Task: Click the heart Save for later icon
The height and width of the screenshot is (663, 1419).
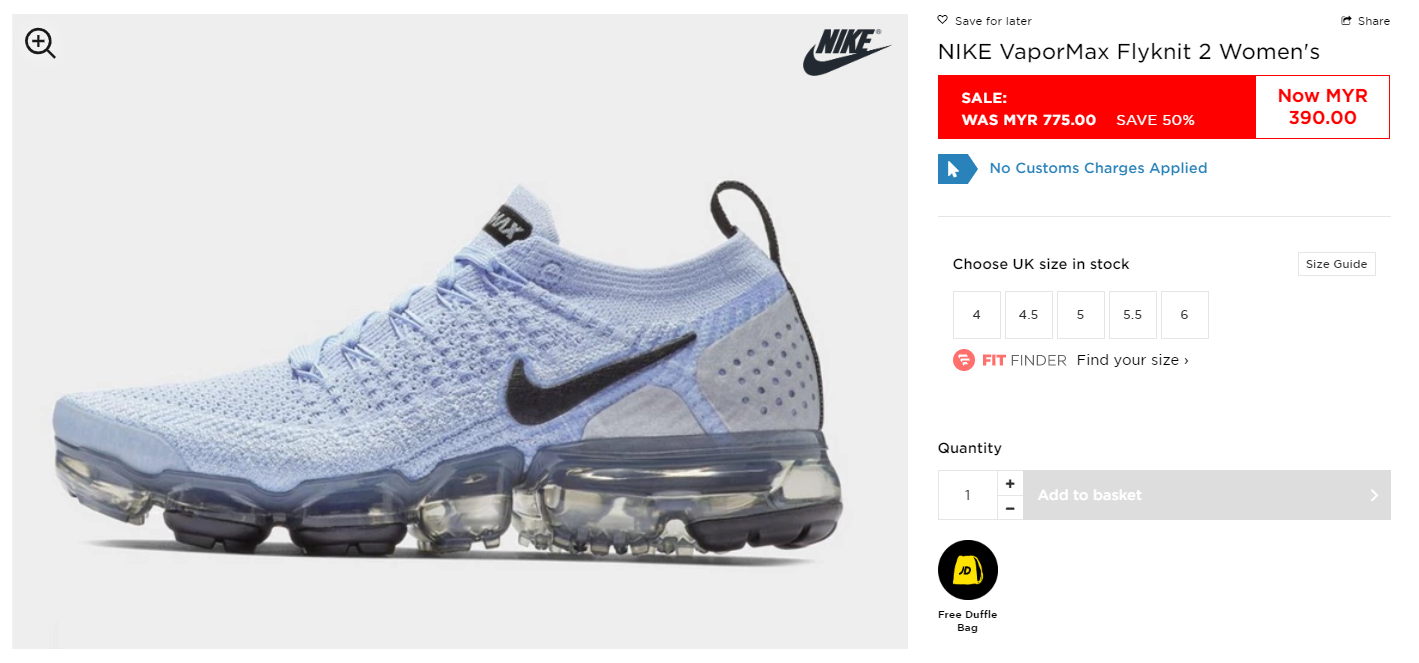Action: [x=943, y=20]
